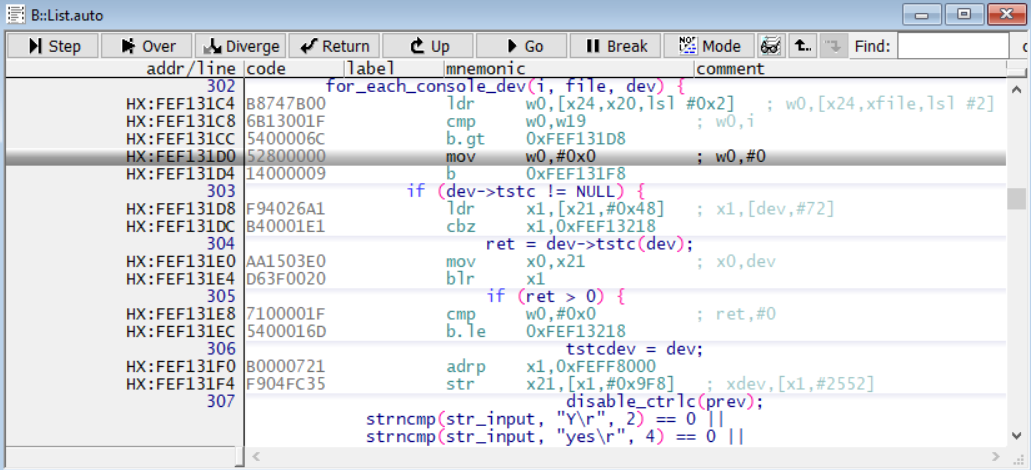
Task: Click the label column header
Action: point(371,68)
